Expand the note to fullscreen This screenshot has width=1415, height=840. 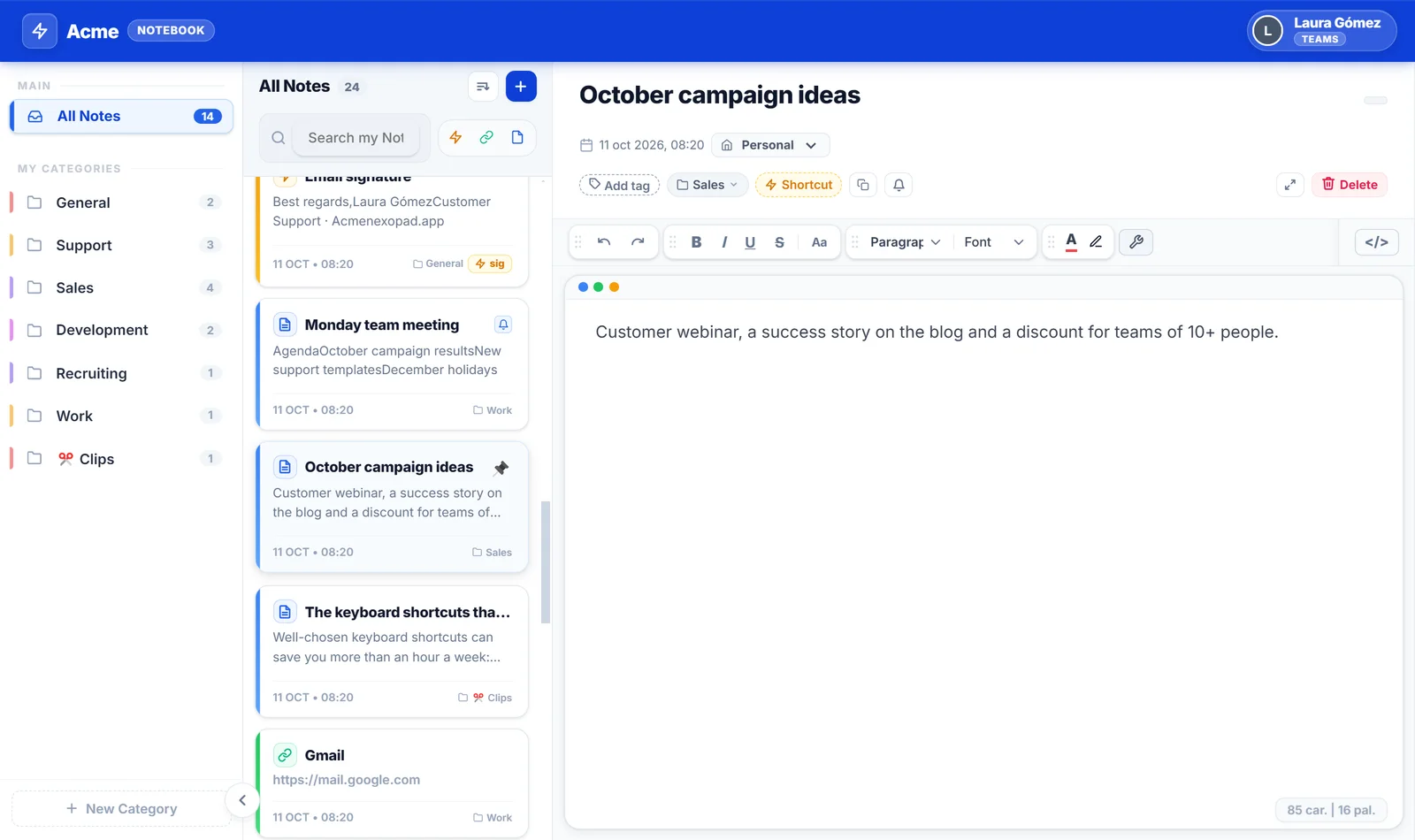click(x=1290, y=185)
